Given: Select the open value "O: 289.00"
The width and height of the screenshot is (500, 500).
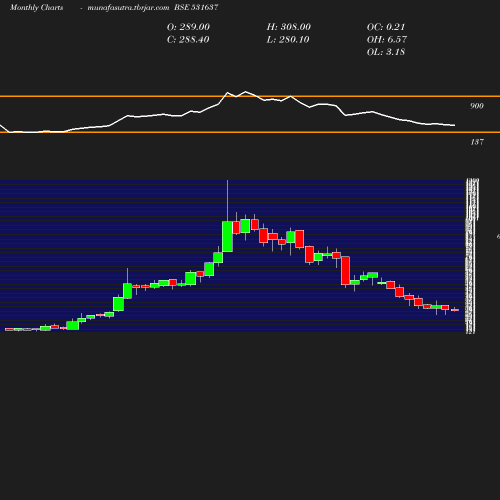Looking at the screenshot, I should pos(188,27).
